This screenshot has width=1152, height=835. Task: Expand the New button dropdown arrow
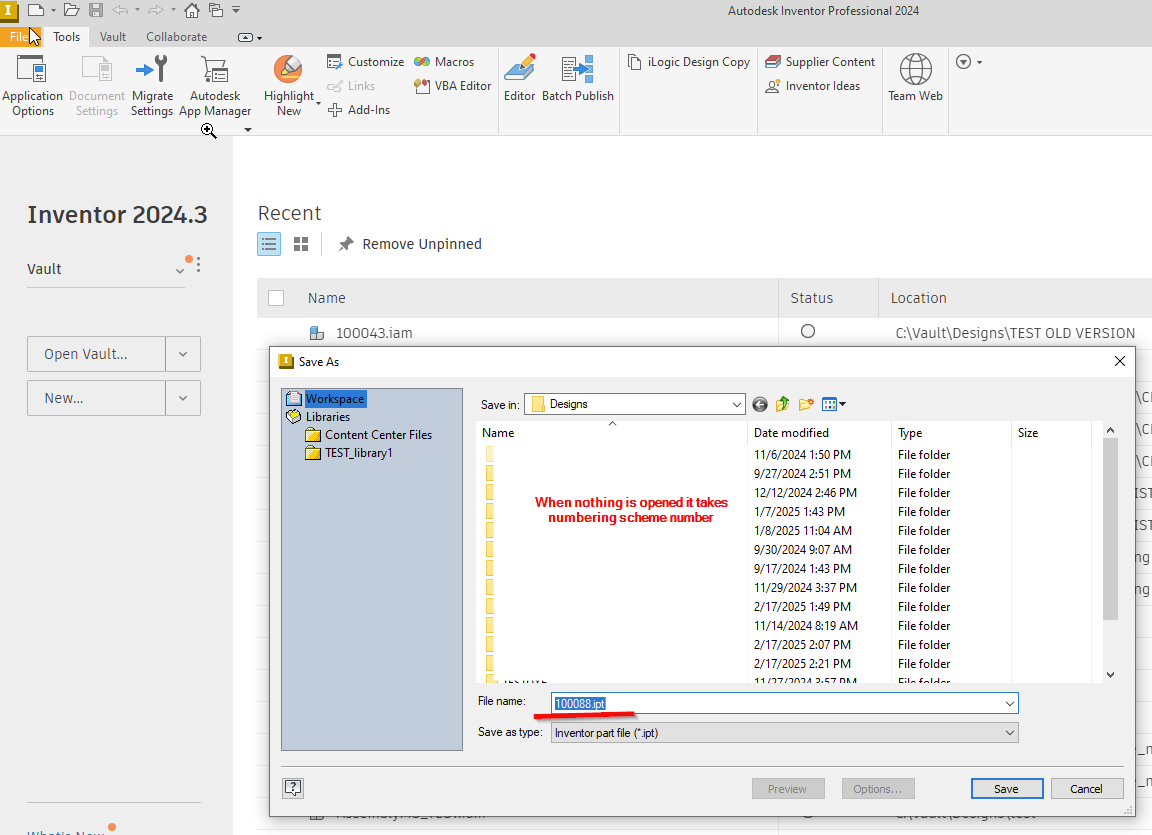(x=185, y=397)
